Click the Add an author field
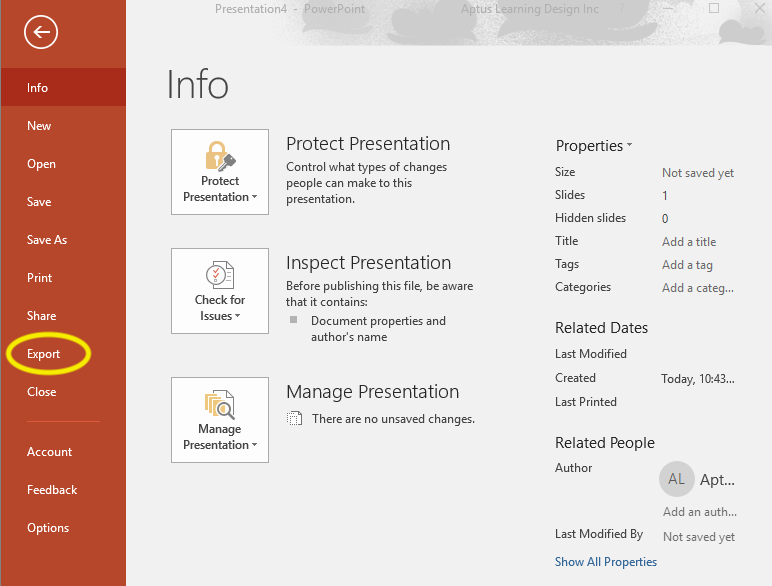772x586 pixels. click(x=700, y=512)
